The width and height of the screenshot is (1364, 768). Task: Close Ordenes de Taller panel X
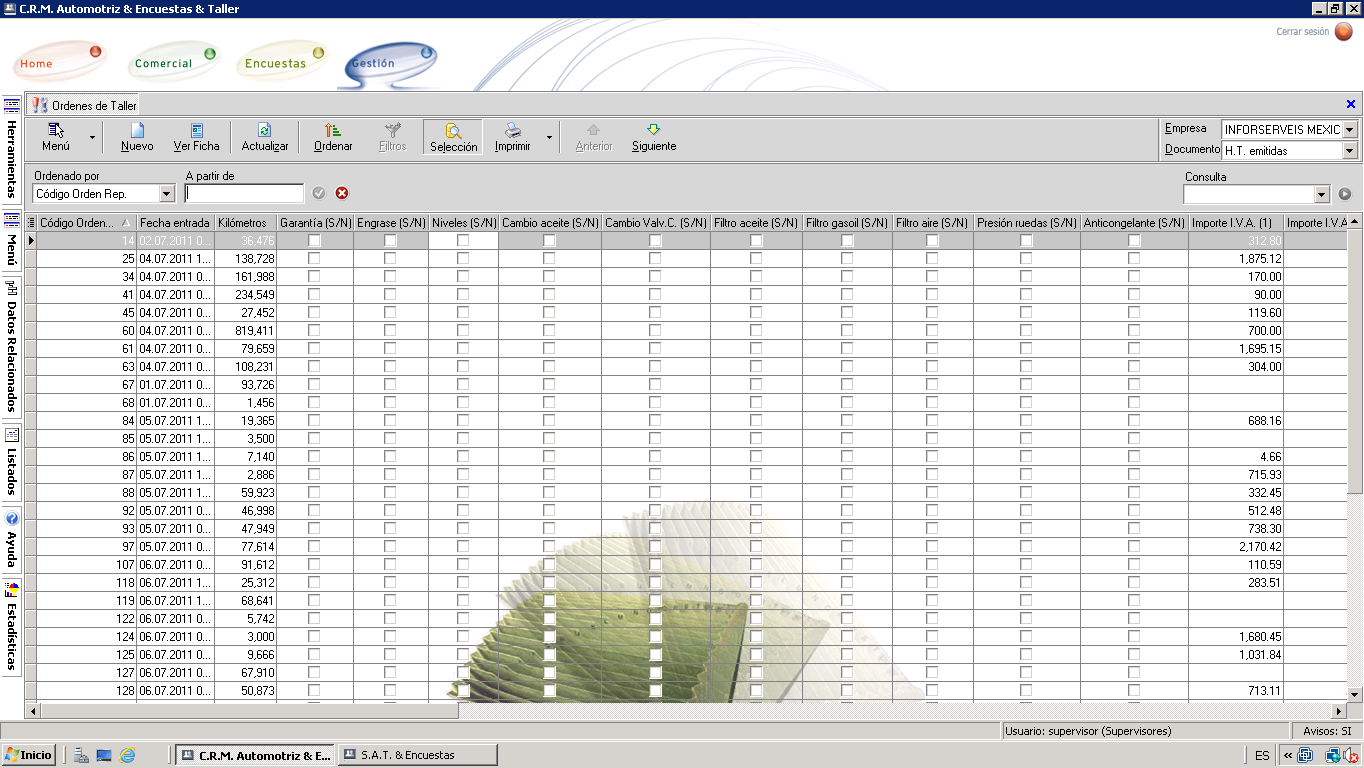click(1351, 104)
